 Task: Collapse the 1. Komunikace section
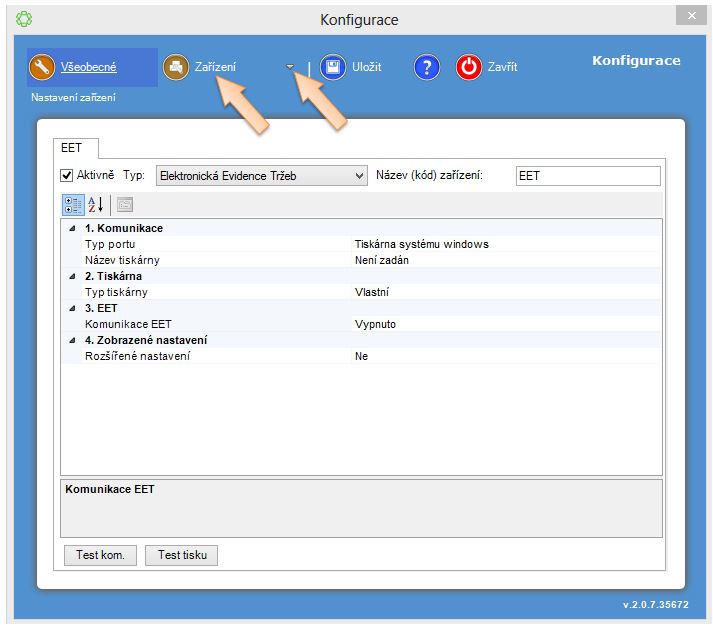(71, 228)
